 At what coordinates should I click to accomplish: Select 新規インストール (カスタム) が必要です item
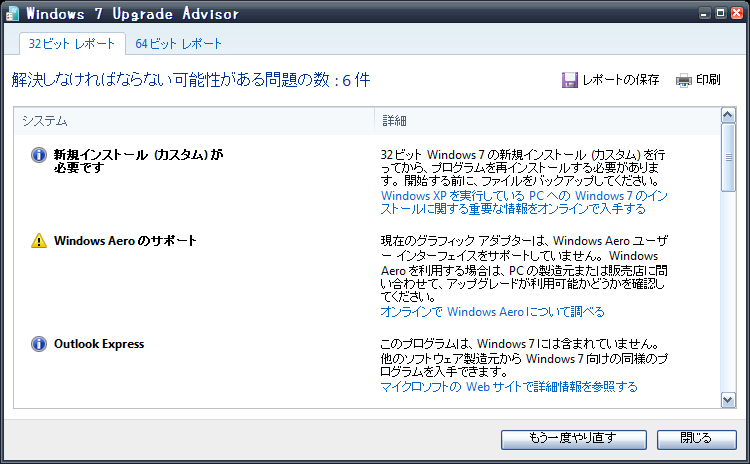pos(138,161)
